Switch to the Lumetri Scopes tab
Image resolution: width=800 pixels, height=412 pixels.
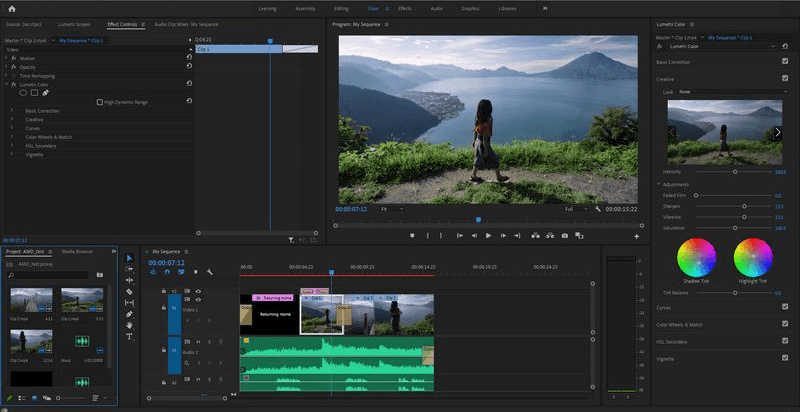point(73,23)
